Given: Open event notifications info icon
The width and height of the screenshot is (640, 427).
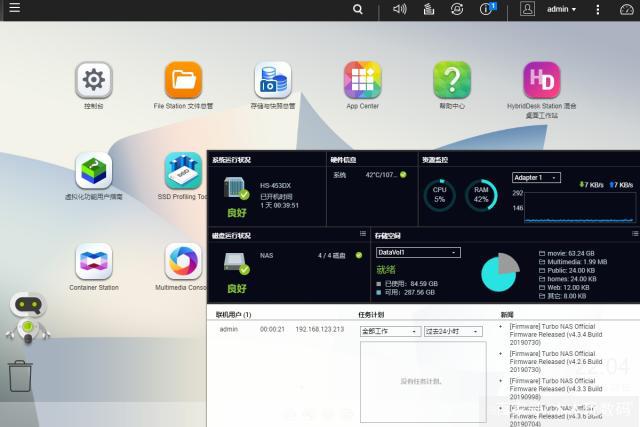Looking at the screenshot, I should [487, 9].
